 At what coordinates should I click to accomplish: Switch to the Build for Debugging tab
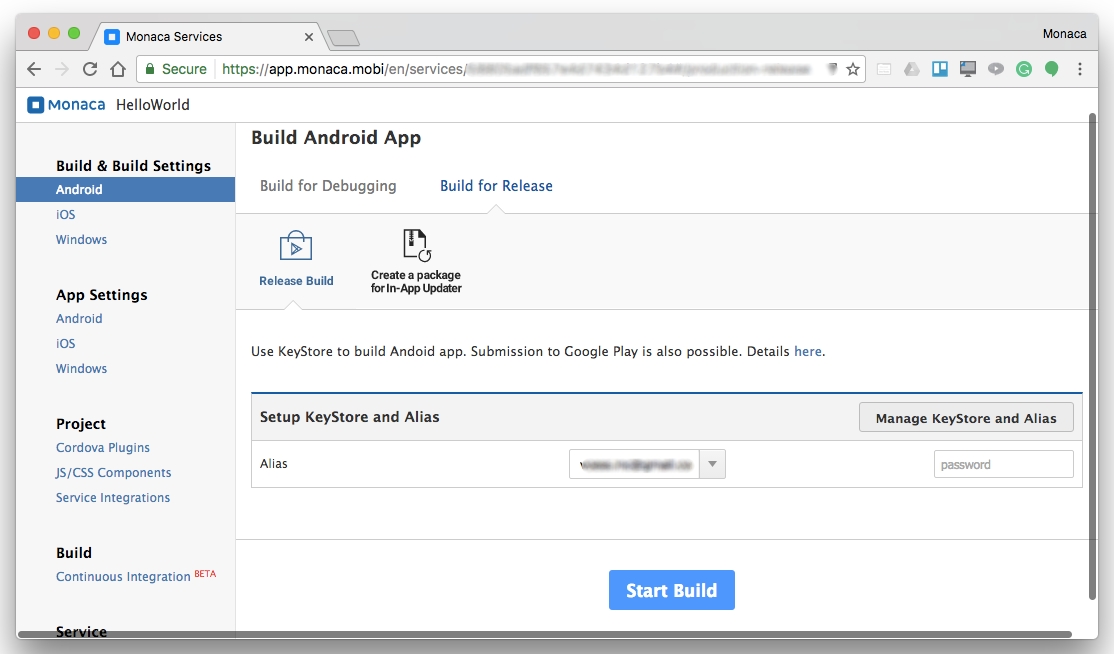coord(328,186)
